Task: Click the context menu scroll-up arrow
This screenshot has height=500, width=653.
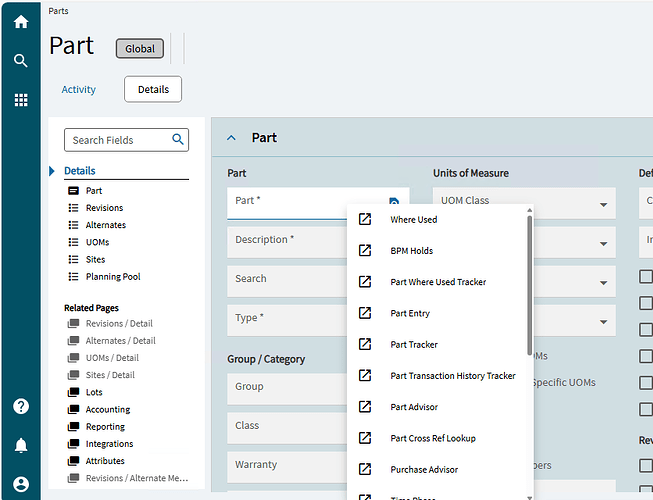Action: 529,210
